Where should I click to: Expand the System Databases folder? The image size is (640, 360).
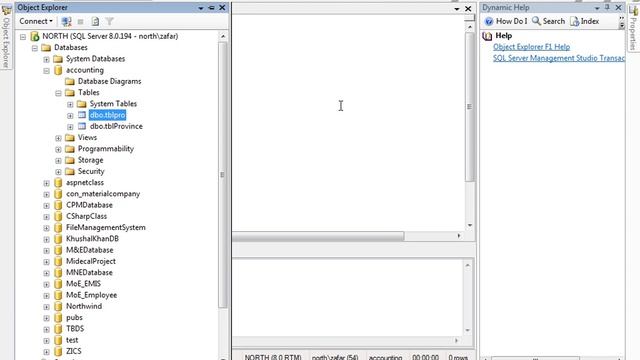point(47,60)
